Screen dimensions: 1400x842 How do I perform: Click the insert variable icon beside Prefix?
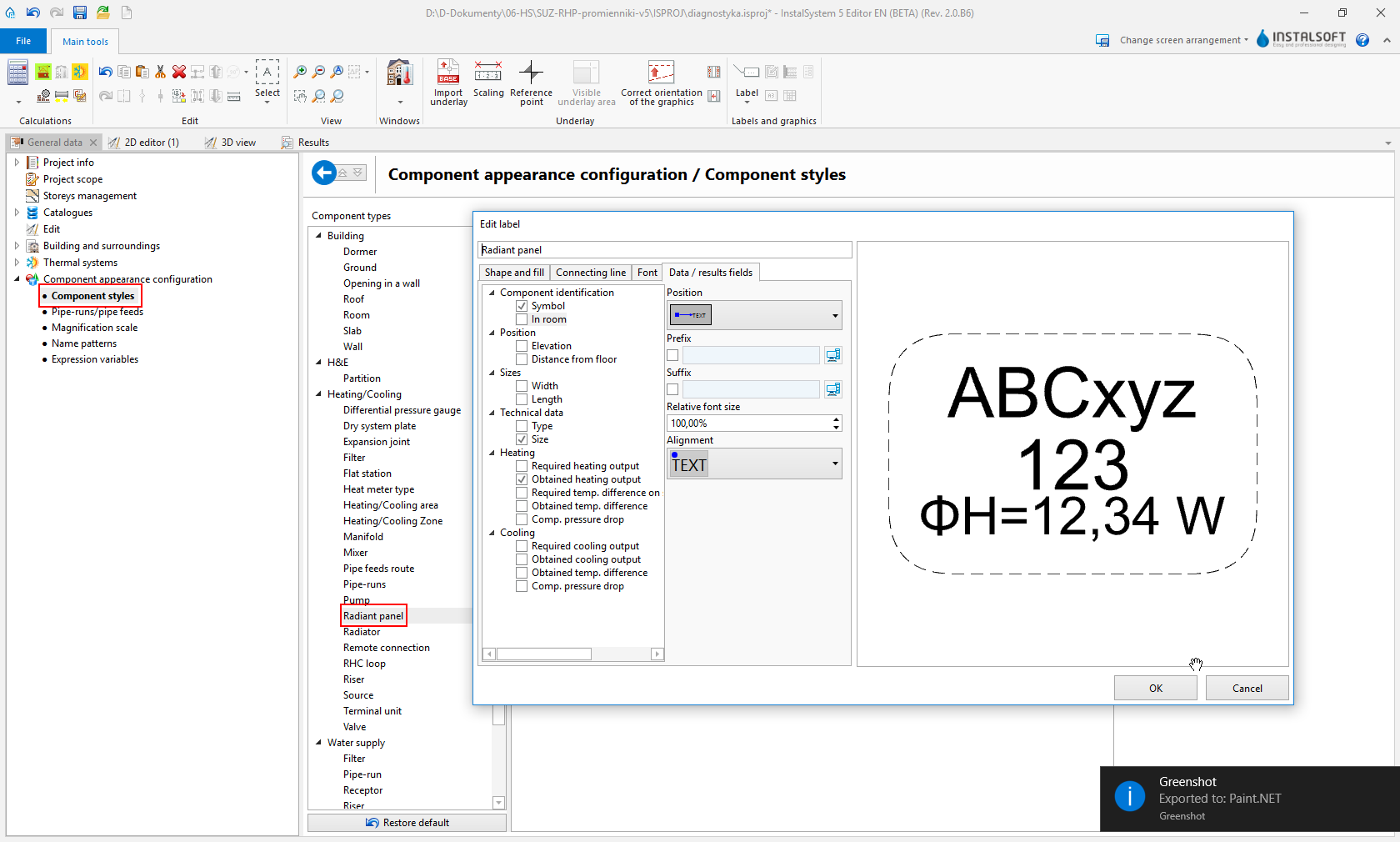832,355
